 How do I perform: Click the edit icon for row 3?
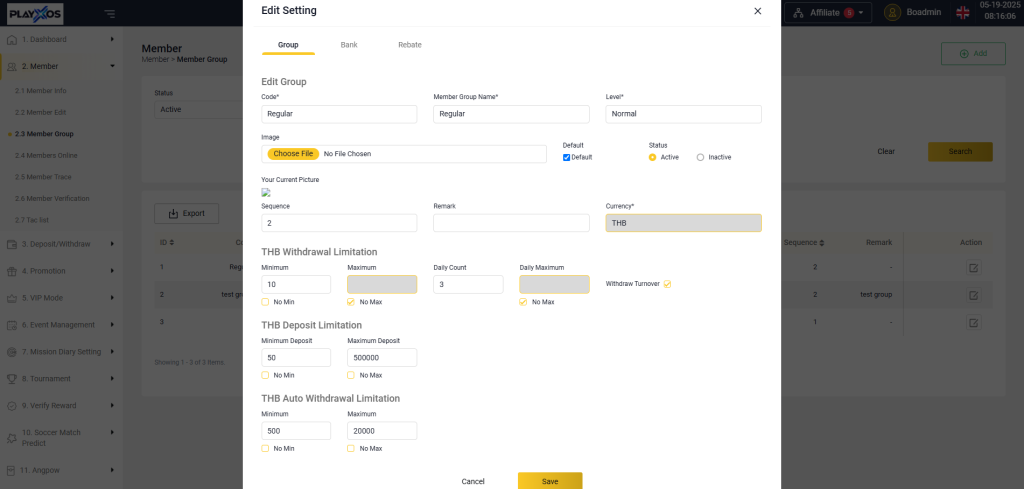pyautogui.click(x=973, y=323)
